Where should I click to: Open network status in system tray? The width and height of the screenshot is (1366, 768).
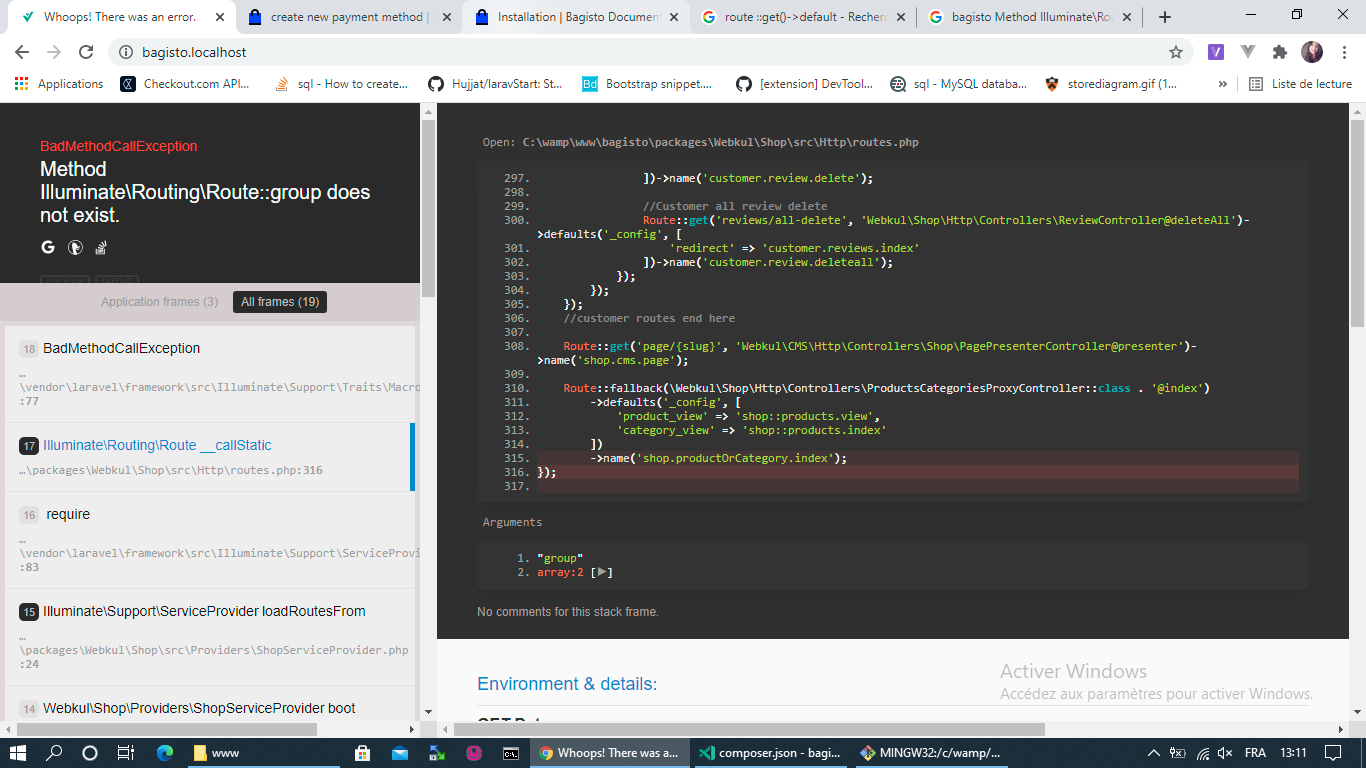tap(1202, 753)
